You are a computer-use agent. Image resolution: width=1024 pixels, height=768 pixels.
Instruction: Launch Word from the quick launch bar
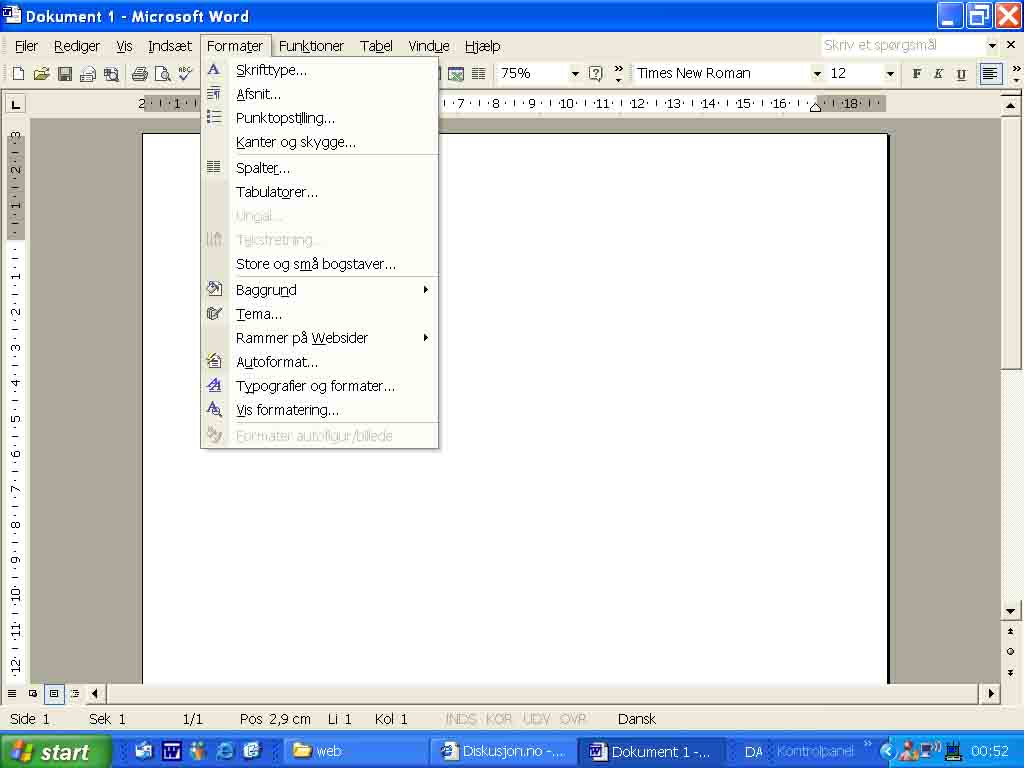[172, 751]
